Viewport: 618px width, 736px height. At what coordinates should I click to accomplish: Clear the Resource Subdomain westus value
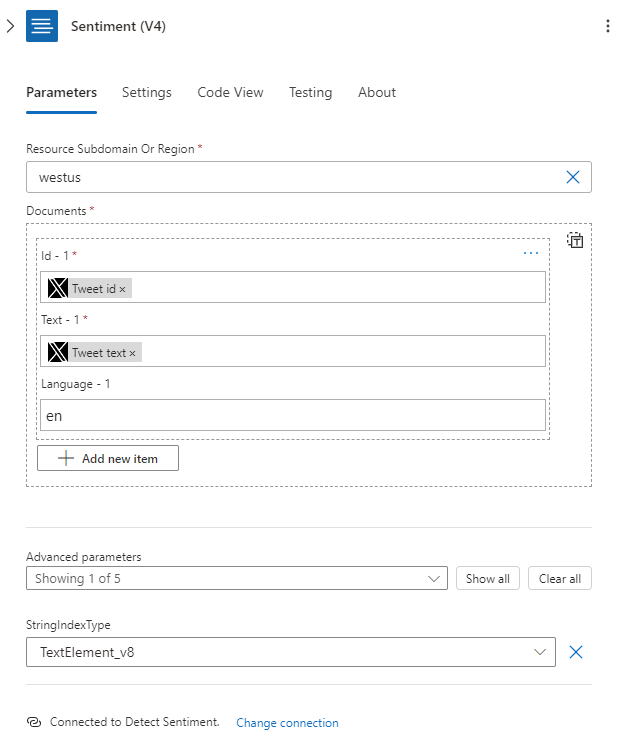[573, 177]
